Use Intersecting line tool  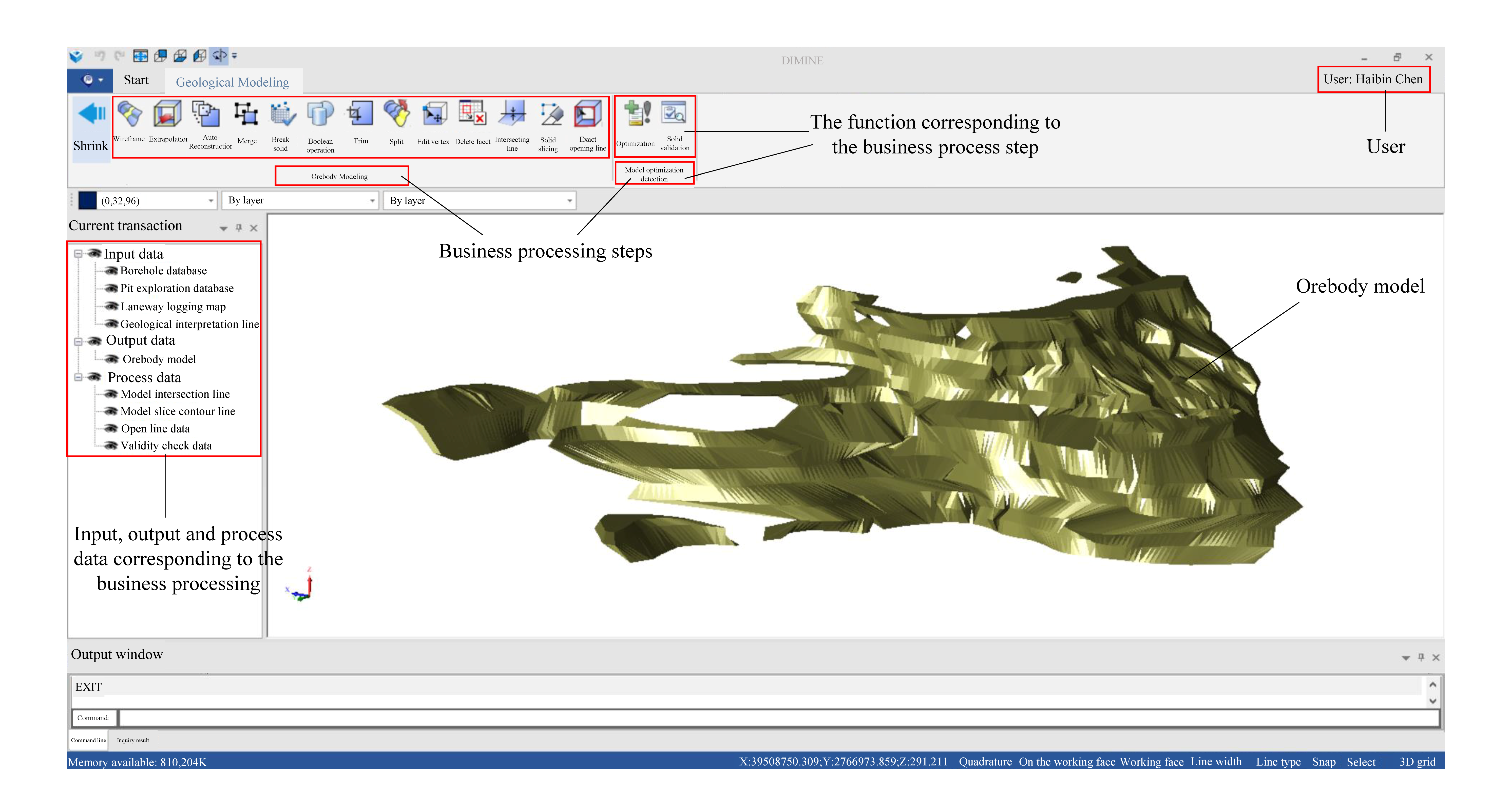[x=512, y=126]
